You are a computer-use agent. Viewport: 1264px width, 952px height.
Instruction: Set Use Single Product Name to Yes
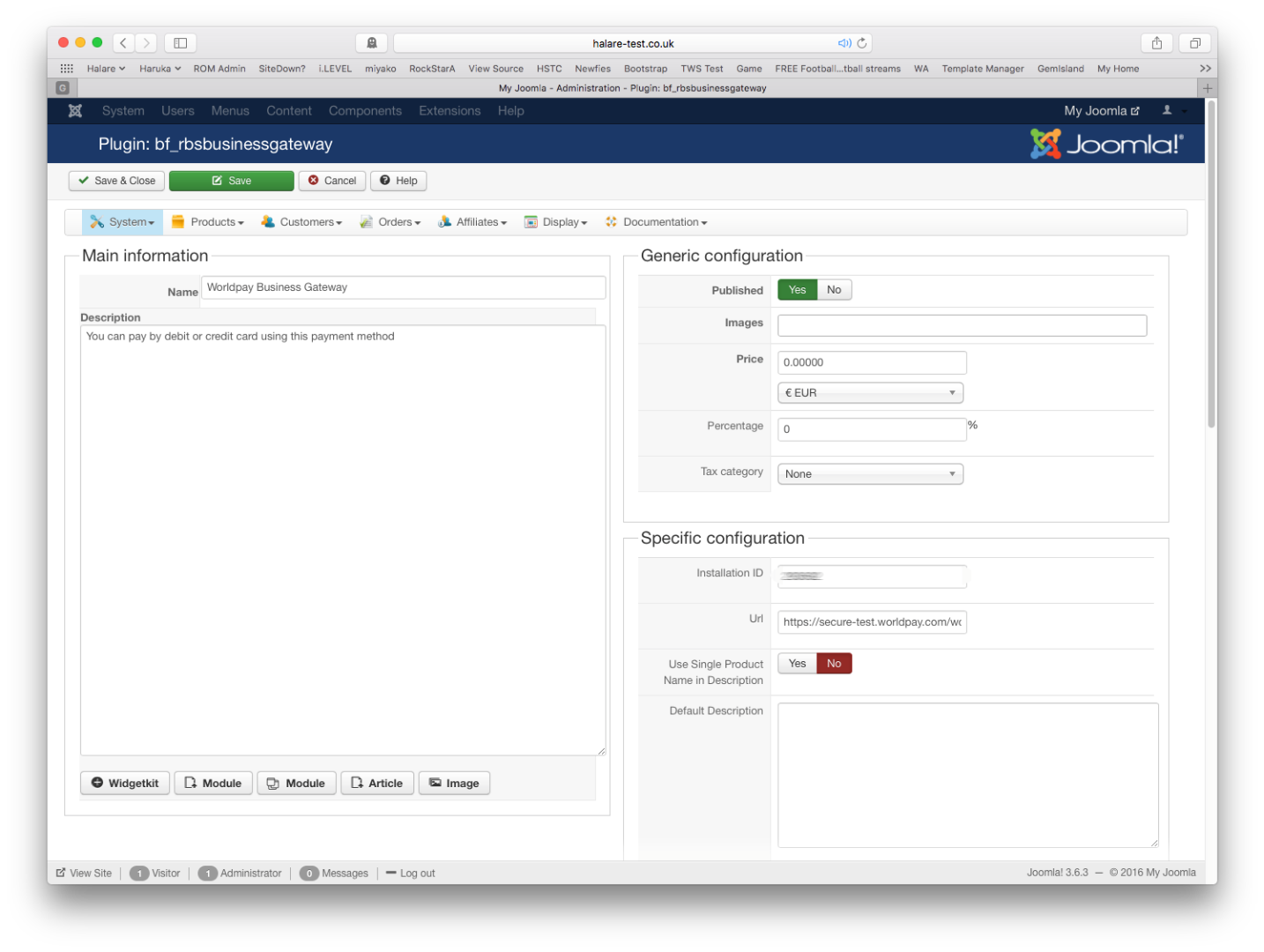click(x=797, y=664)
